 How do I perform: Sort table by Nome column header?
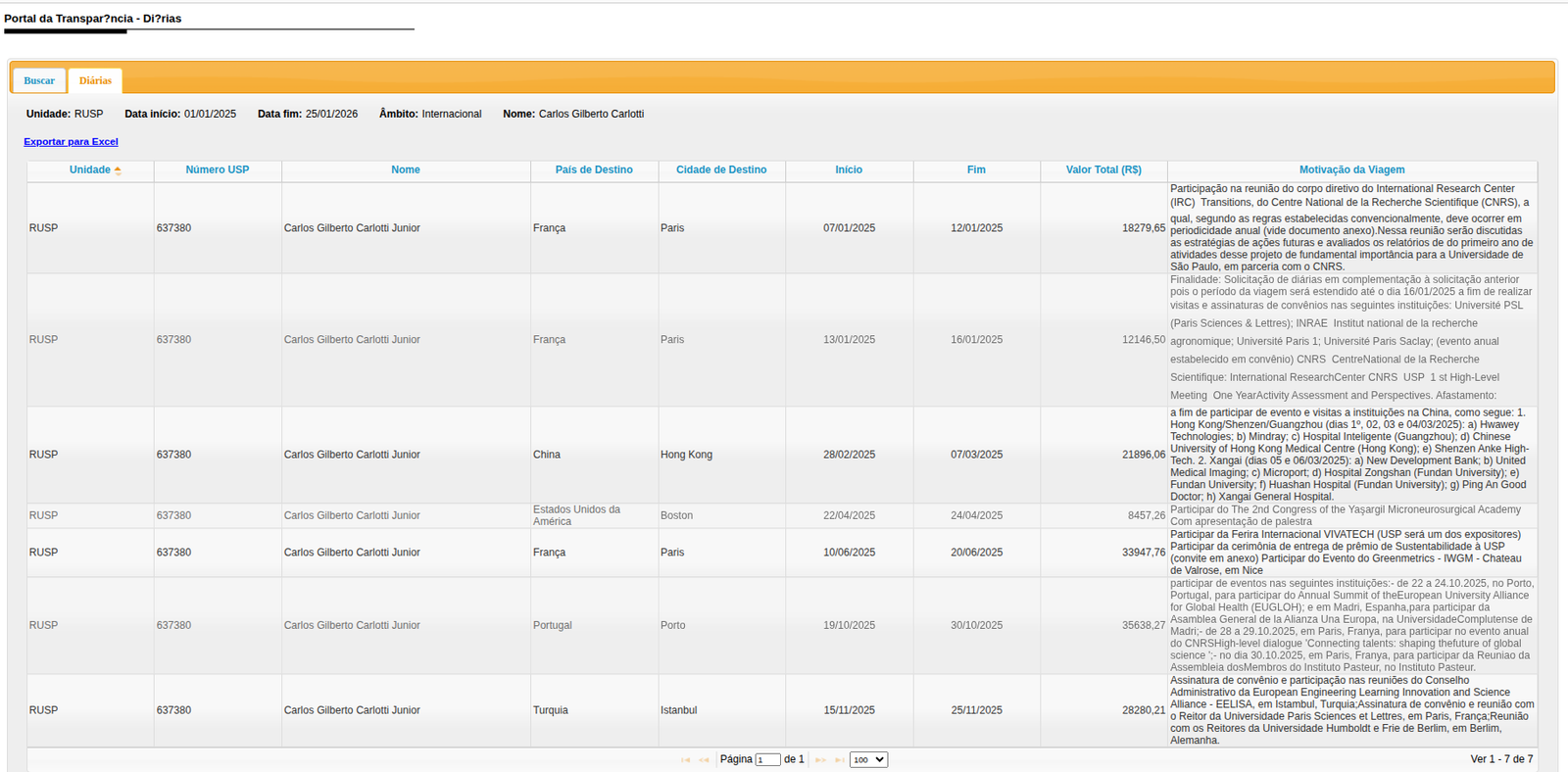point(406,170)
